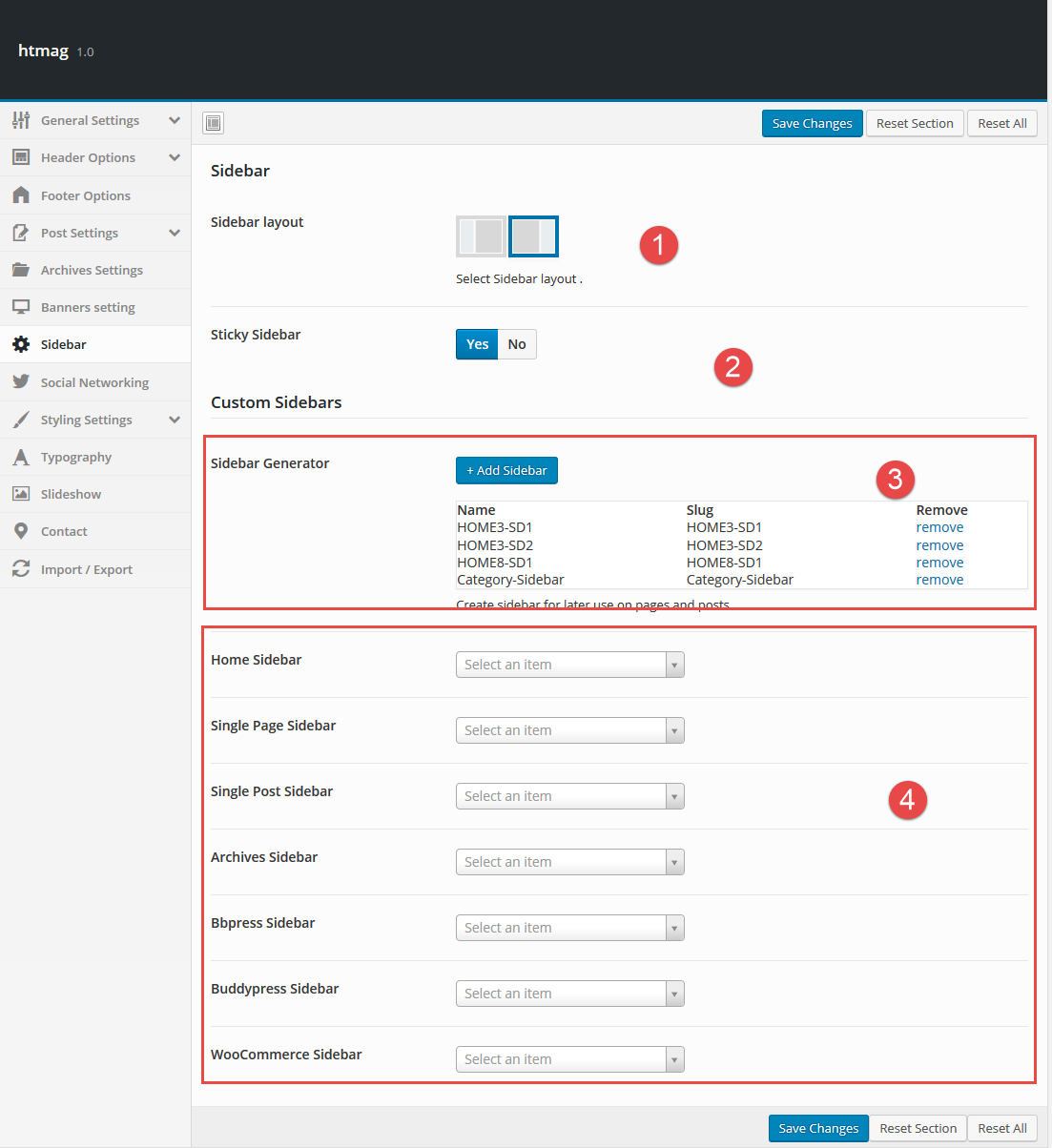Go to Styling Settings in sidebar menu

(86, 420)
